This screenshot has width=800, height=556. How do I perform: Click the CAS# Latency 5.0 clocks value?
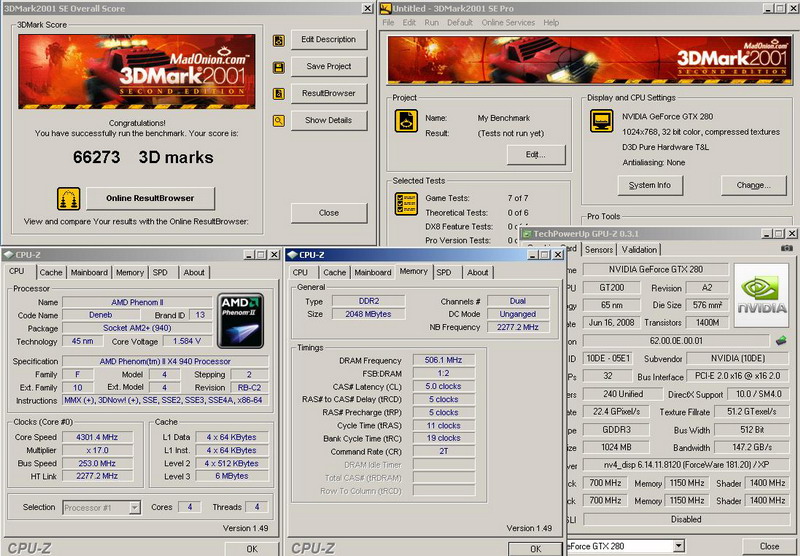click(x=443, y=386)
